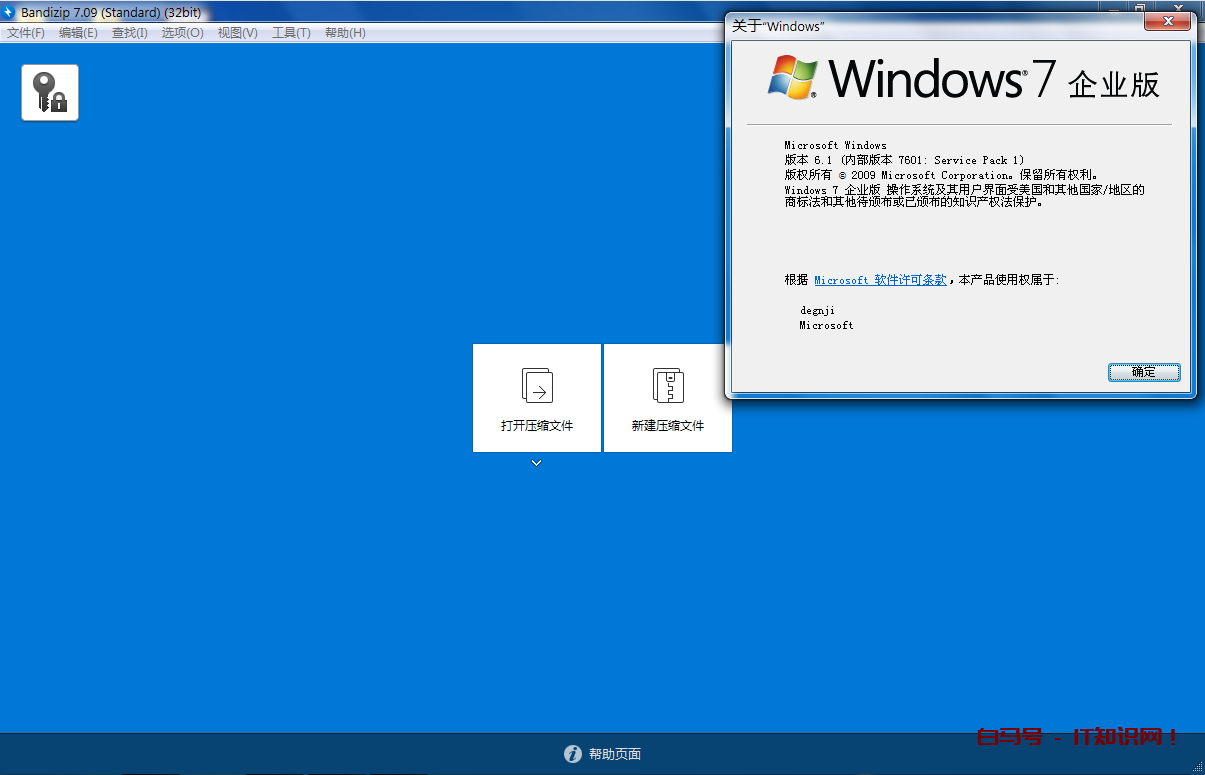1205x775 pixels.
Task: Show the 工具(T) menu
Action: point(291,33)
